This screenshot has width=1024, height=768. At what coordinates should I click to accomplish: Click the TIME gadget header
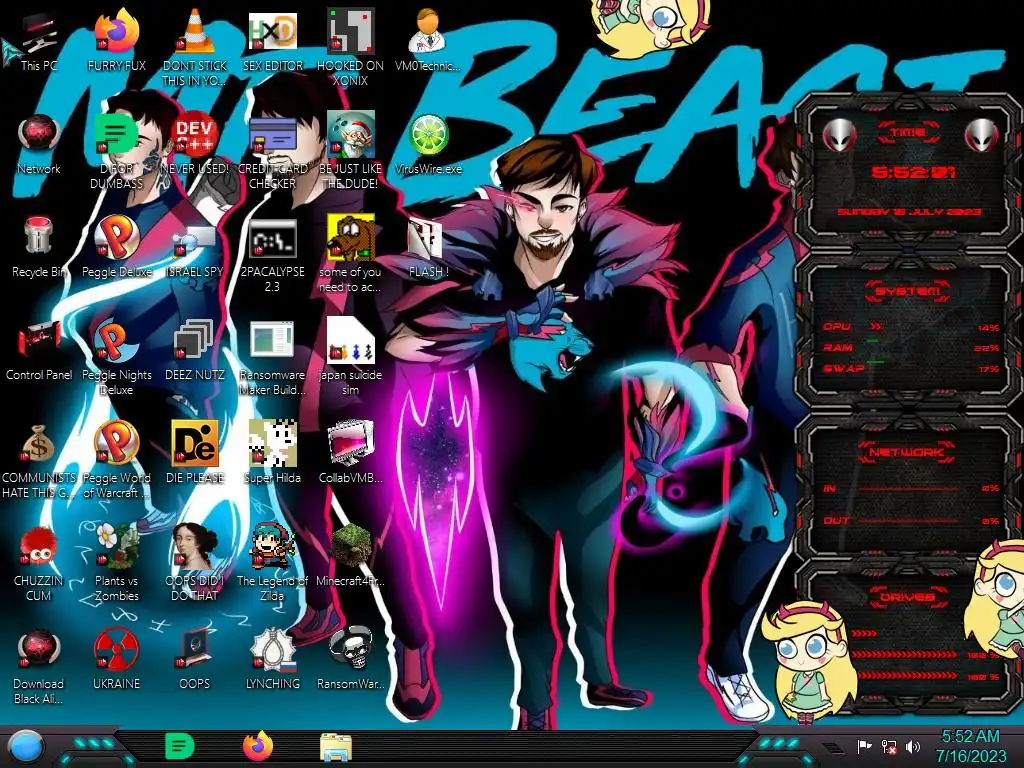pos(908,133)
